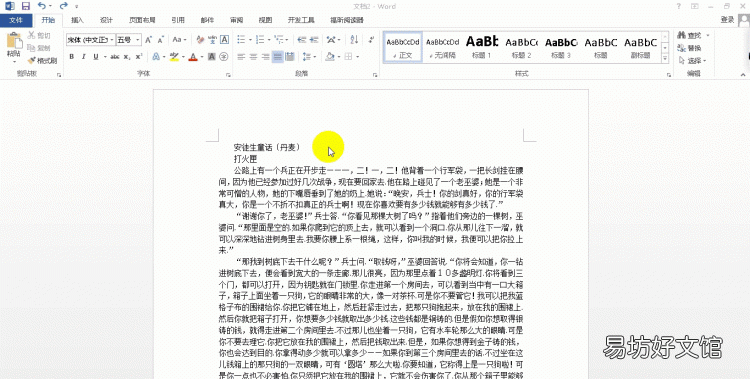This screenshot has height=379, width=750.
Task: Open the font name combo box 宋体
Action: tap(90, 40)
